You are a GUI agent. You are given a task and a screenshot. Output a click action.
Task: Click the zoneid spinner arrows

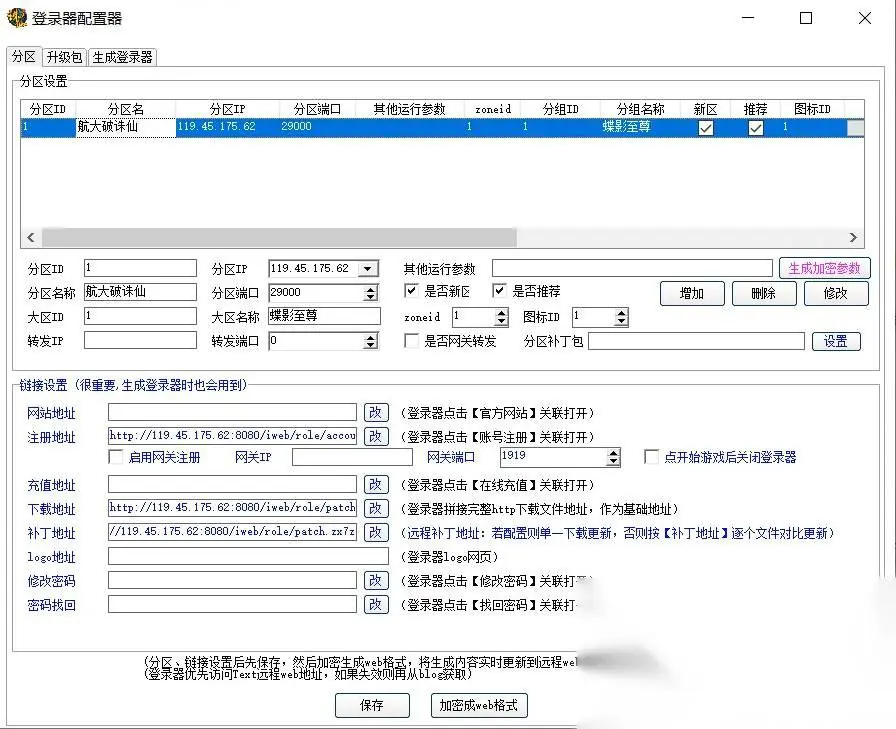[501, 317]
